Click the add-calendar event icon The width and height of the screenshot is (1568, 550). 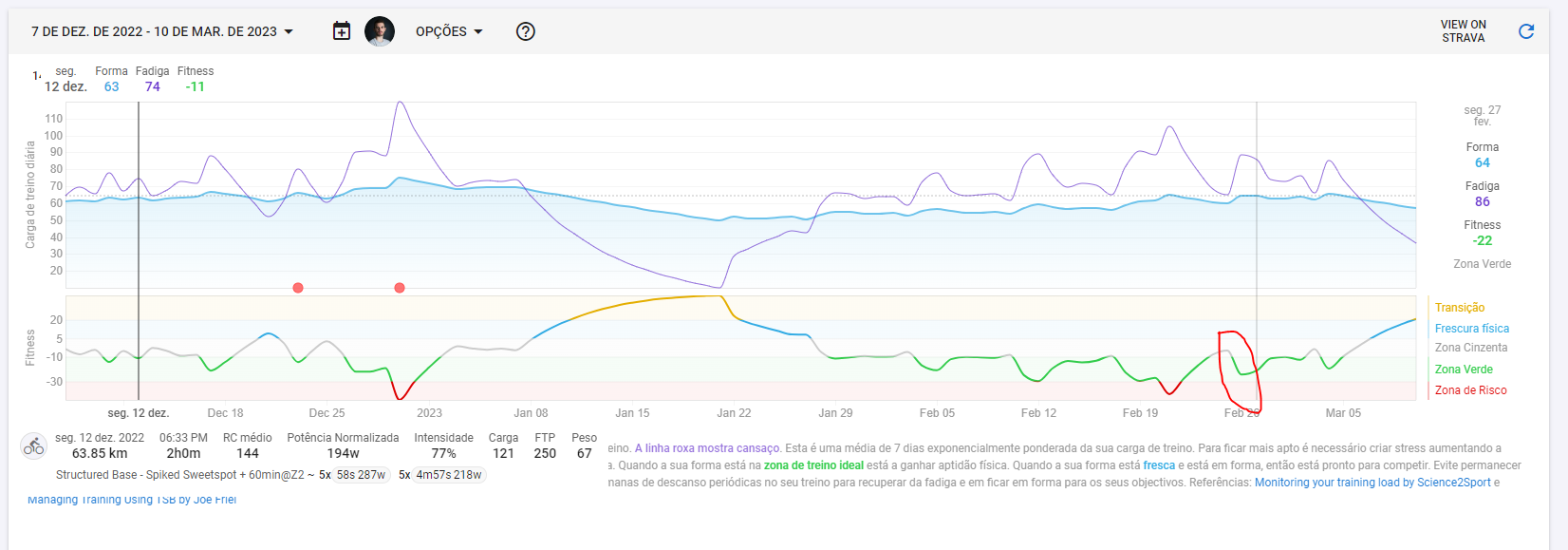point(342,31)
